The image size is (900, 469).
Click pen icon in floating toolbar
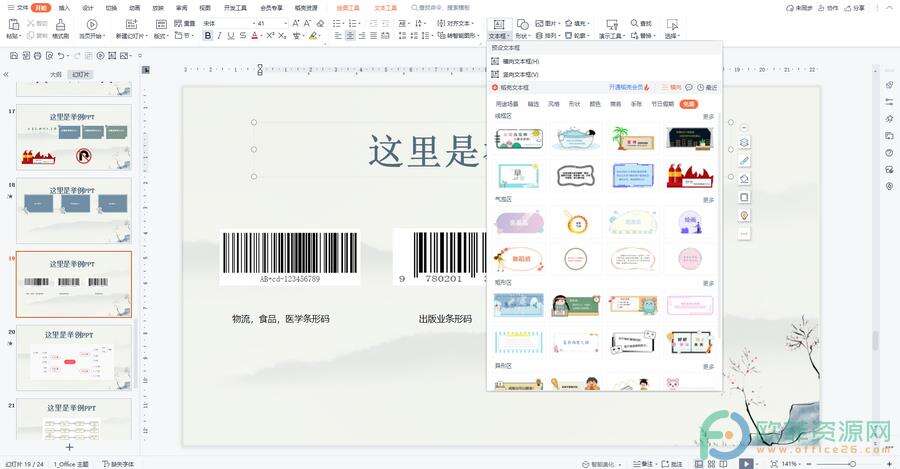(744, 161)
